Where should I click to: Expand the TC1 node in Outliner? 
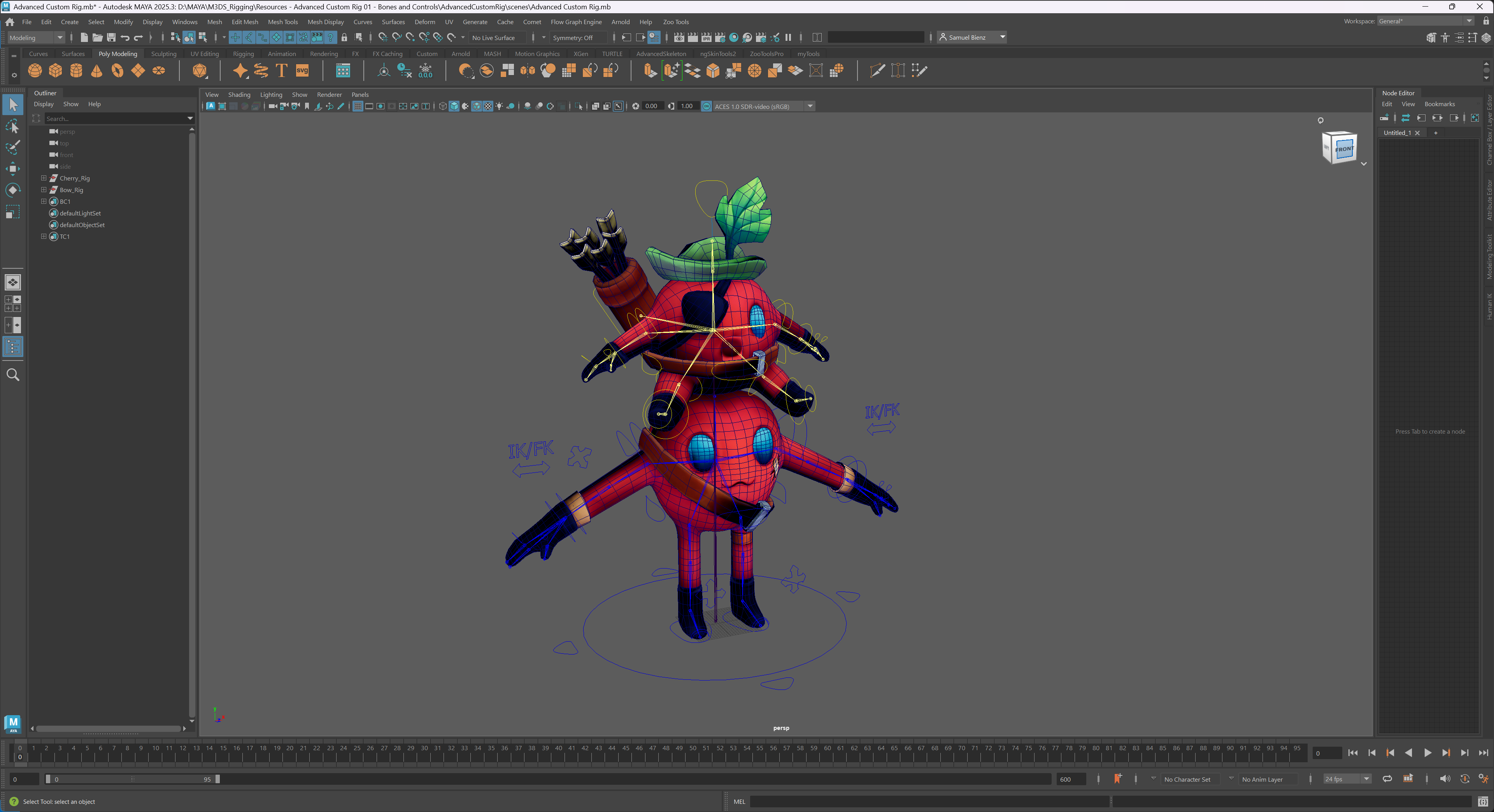44,236
